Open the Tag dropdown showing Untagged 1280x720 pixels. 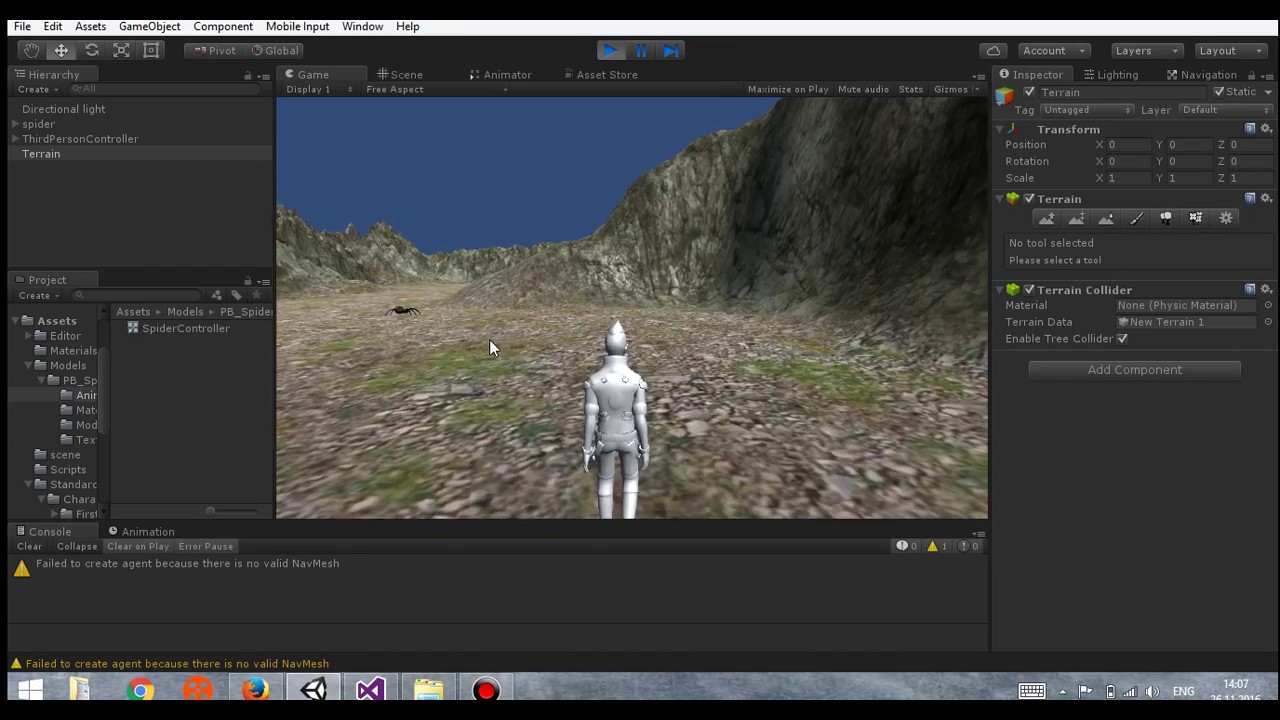pos(1088,110)
